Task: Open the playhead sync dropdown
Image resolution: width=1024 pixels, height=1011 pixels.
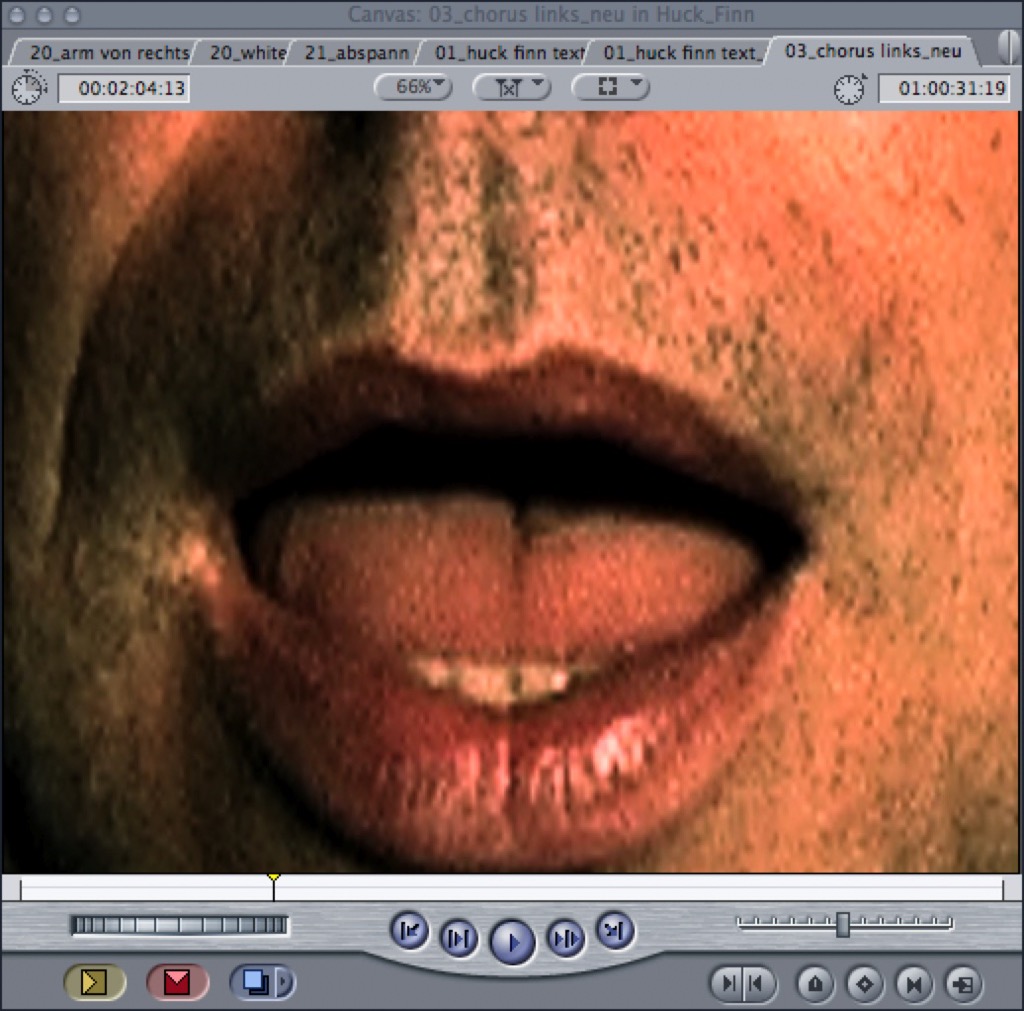Action: [x=512, y=87]
